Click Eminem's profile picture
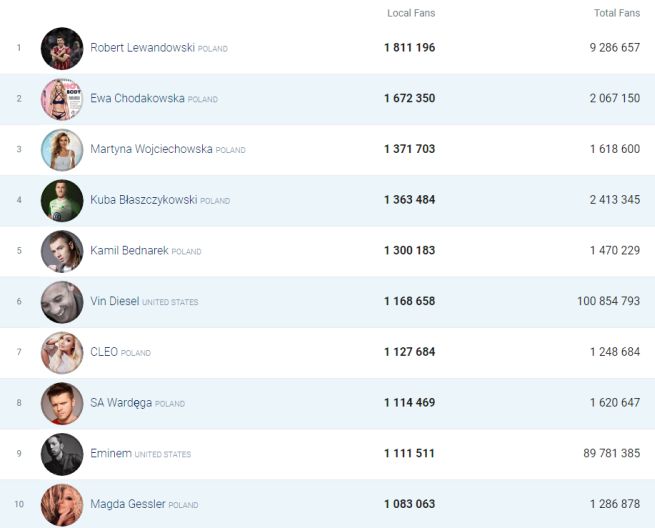 (x=62, y=454)
